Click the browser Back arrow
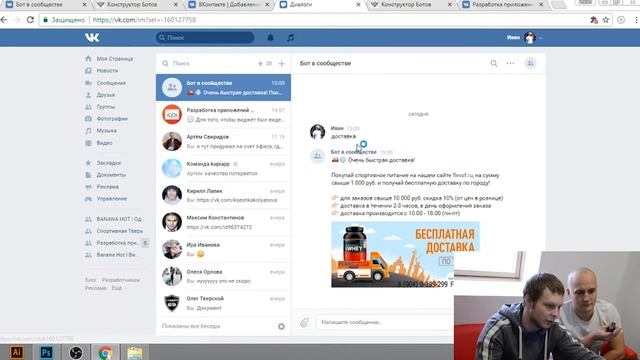Image resolution: width=640 pixels, height=360 pixels. (4, 20)
